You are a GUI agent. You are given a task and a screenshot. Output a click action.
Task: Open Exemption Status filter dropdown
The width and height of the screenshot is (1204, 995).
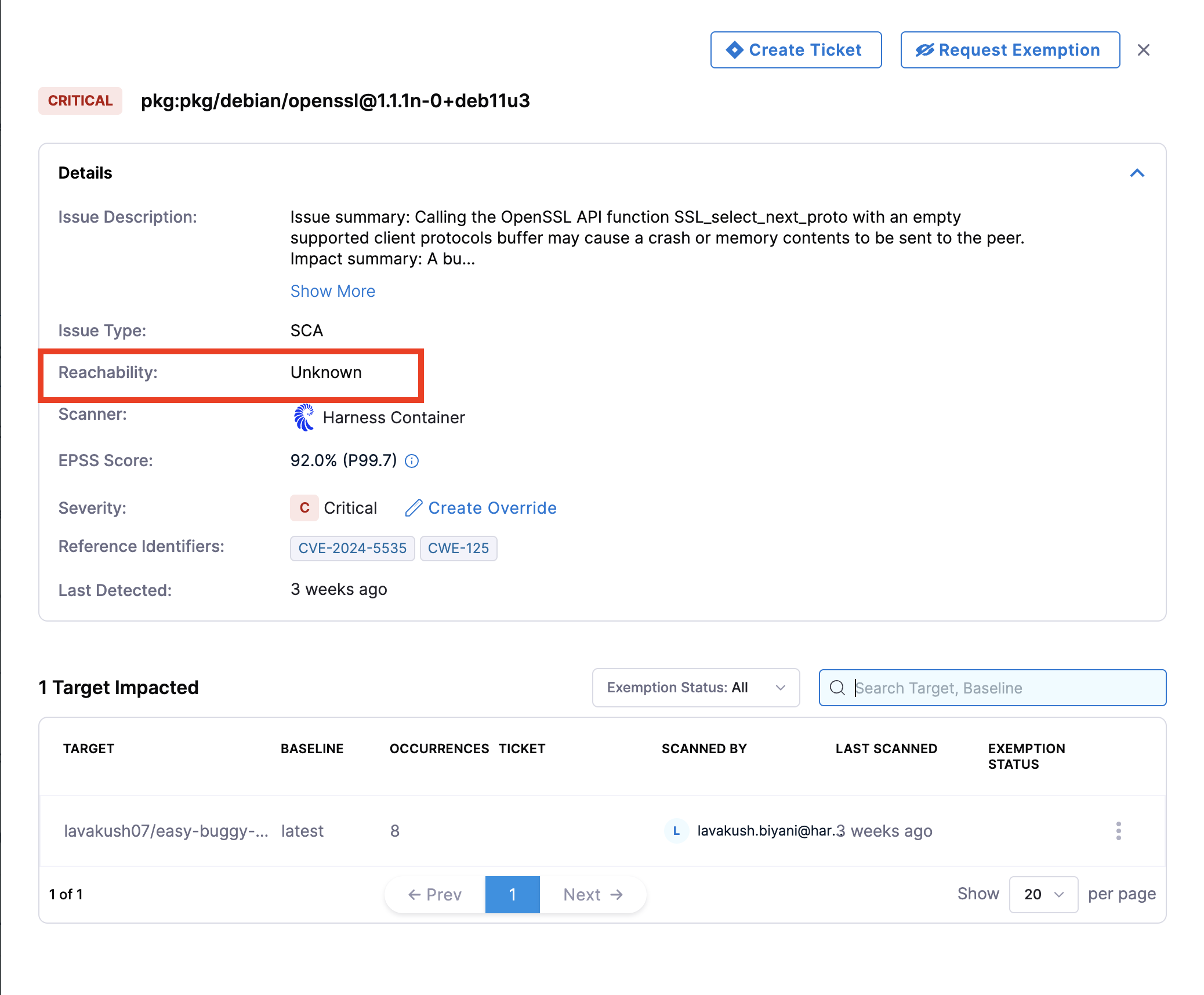(x=695, y=688)
